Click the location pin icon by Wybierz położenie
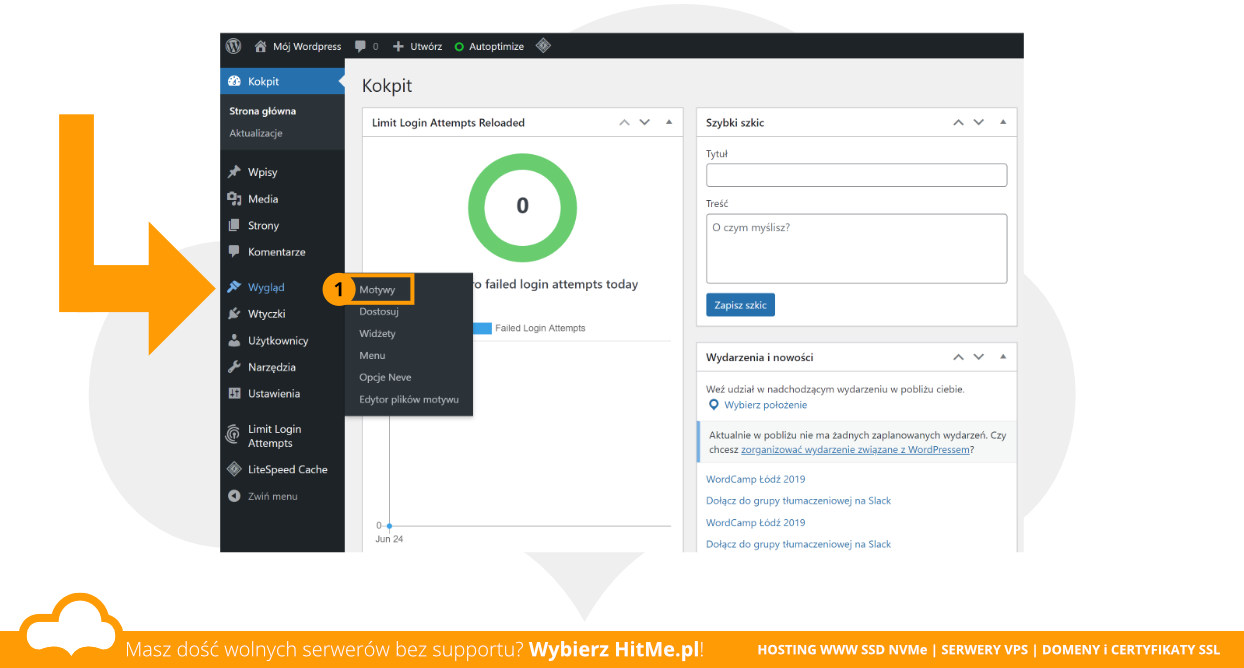 click(x=713, y=405)
